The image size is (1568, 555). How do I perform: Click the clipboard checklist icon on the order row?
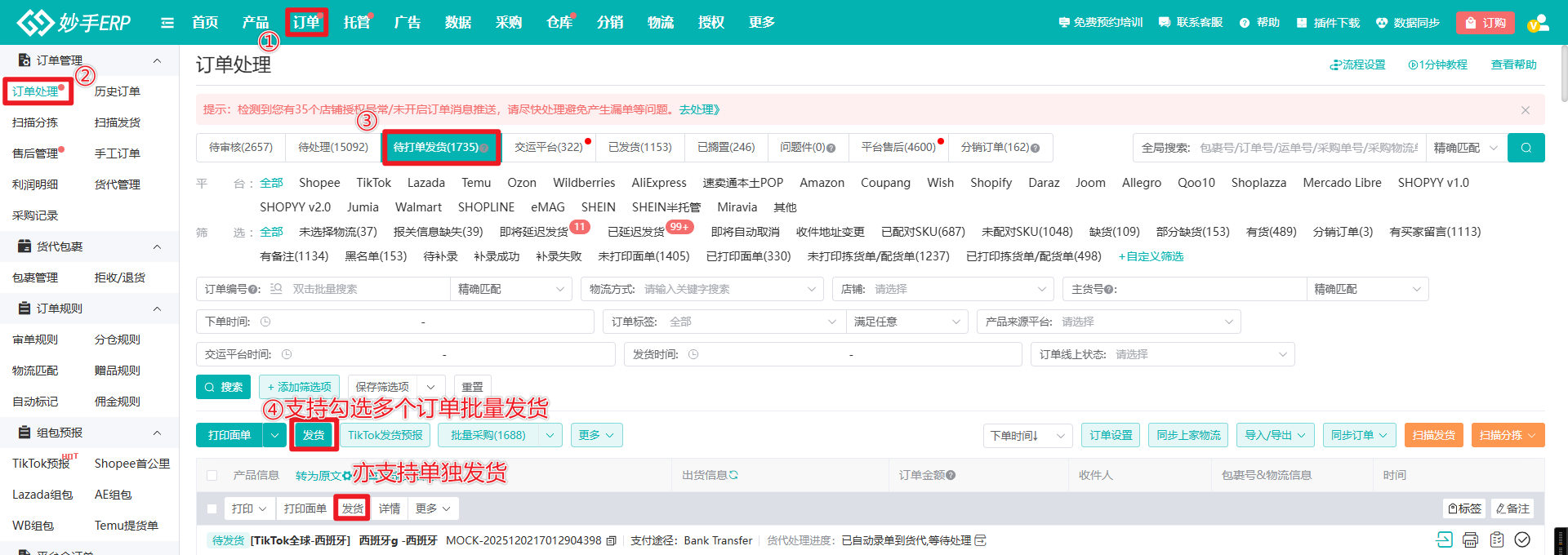click(1497, 539)
